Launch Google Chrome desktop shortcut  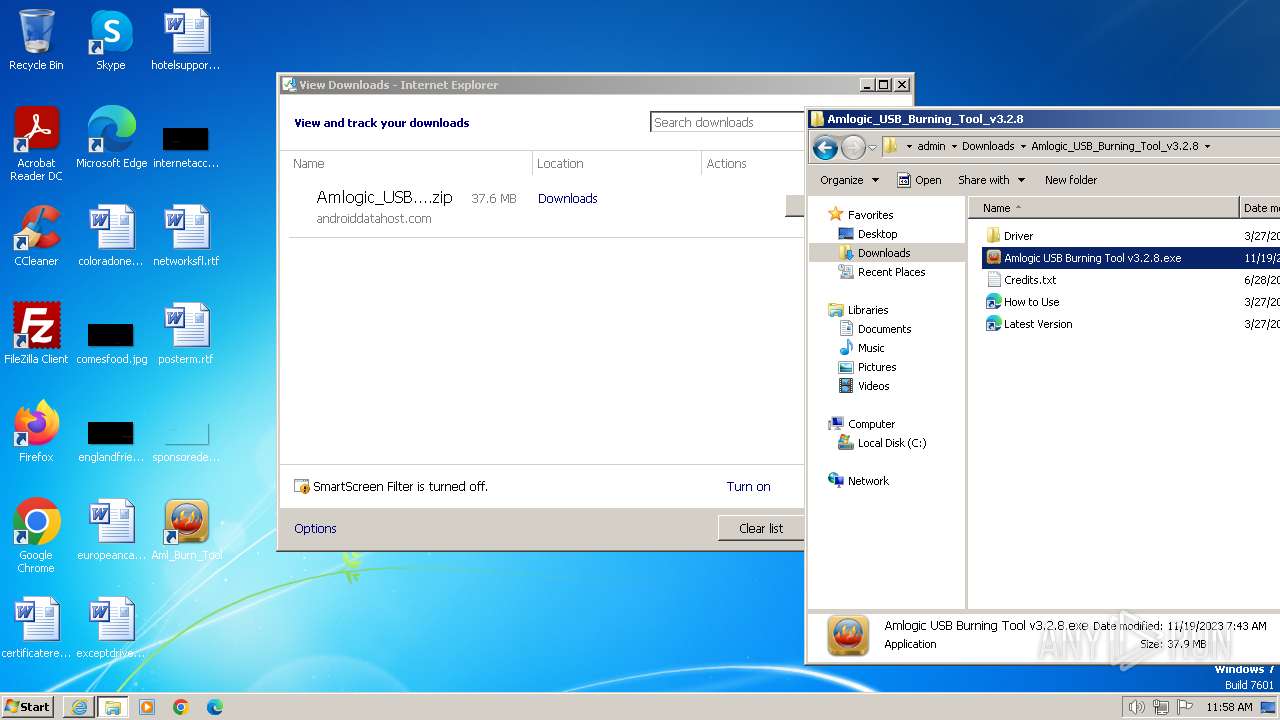click(36, 536)
